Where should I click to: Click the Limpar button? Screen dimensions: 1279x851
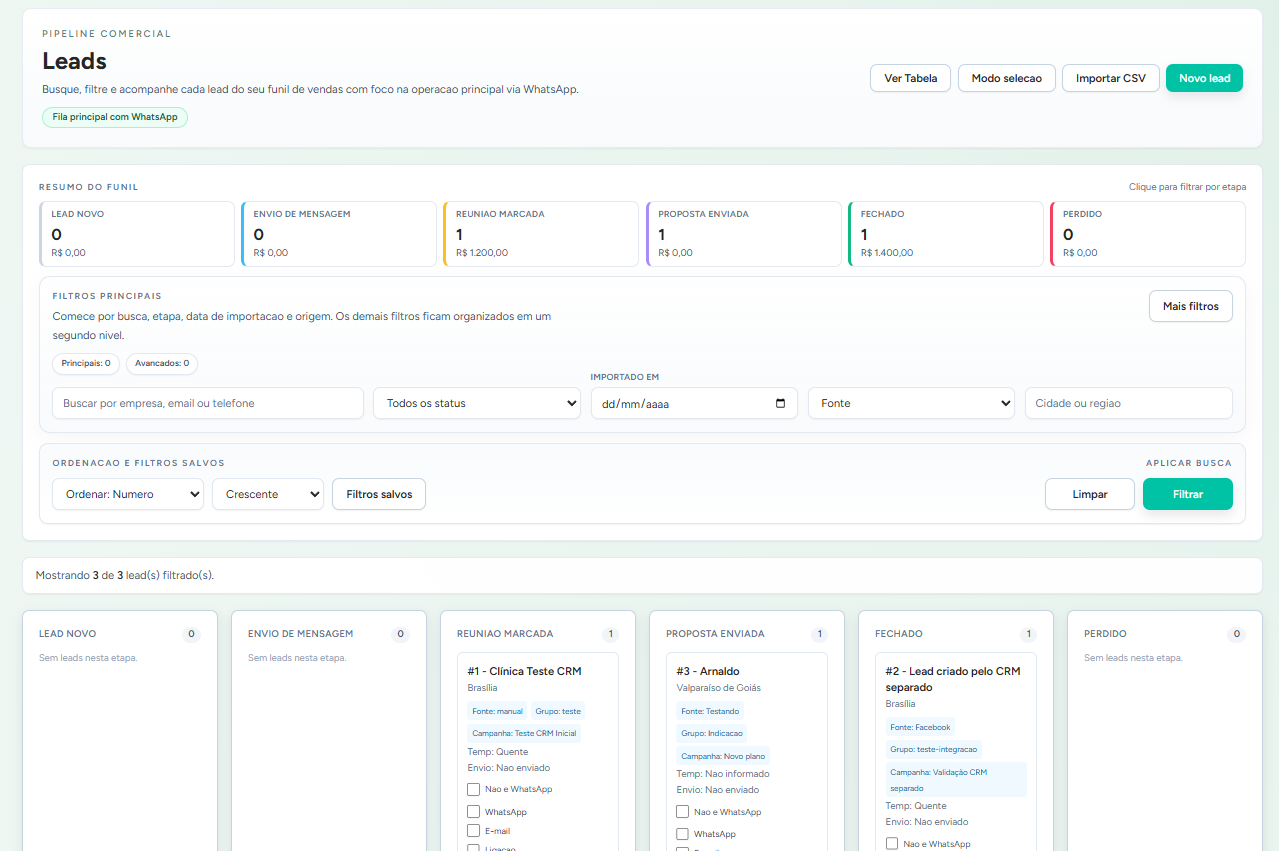[1090, 494]
